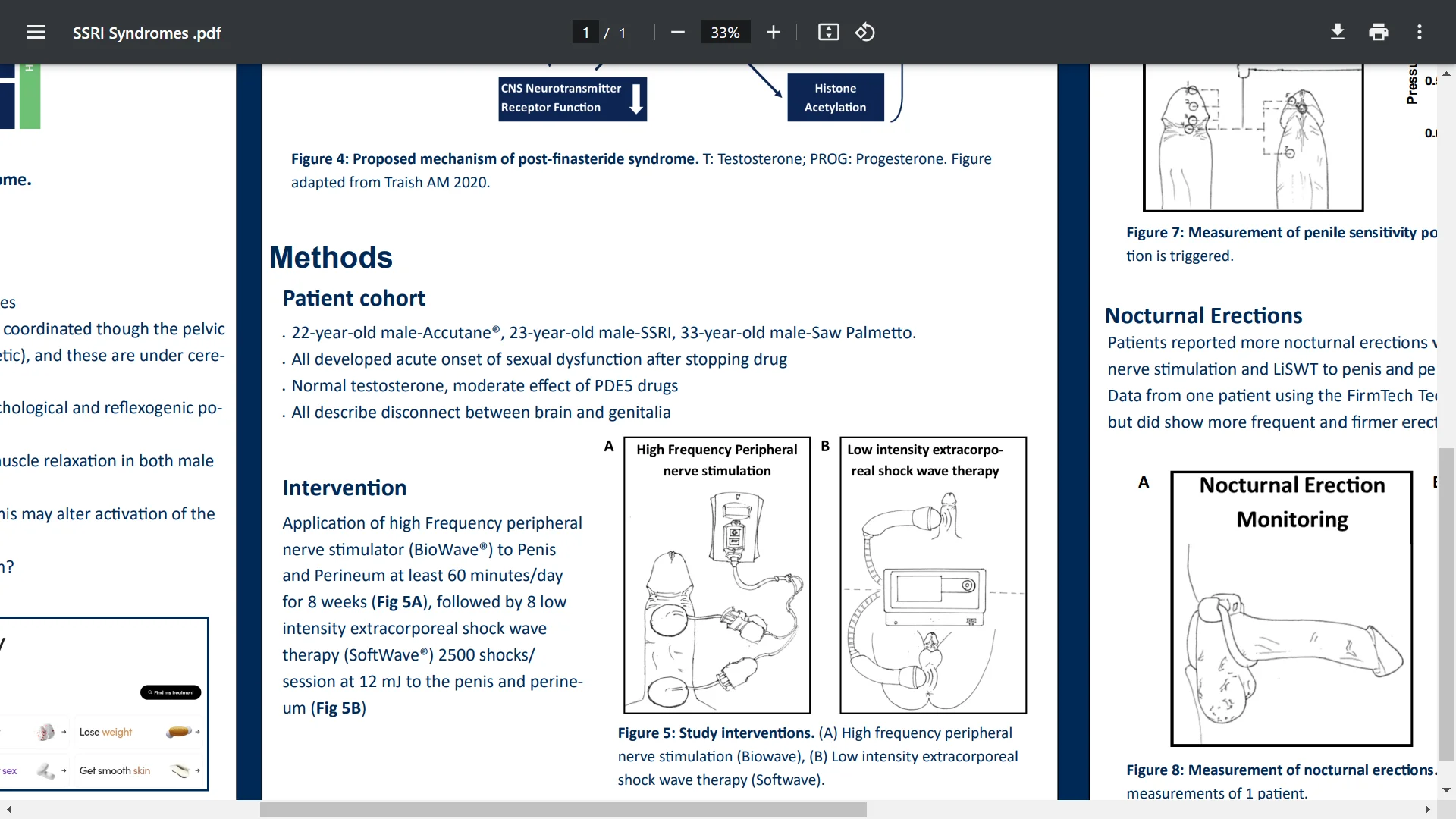
Task: Click the vertical scrollbar down arrow
Action: [x=1446, y=790]
